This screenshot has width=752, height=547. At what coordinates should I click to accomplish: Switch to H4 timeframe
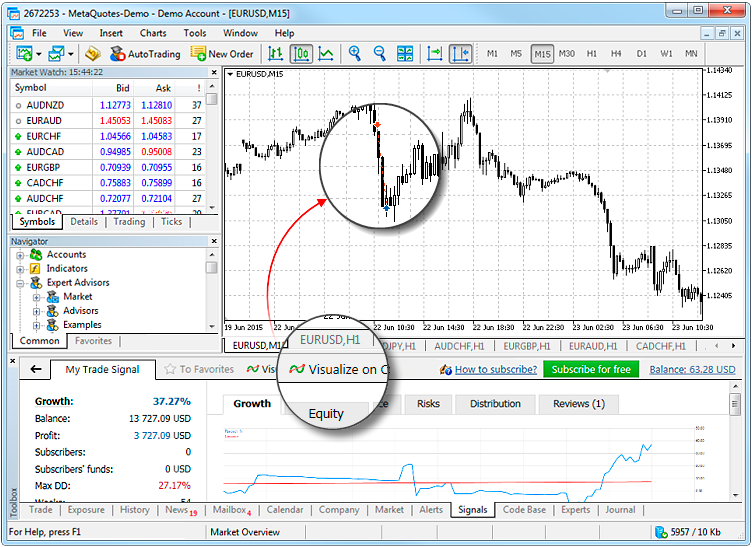(616, 54)
